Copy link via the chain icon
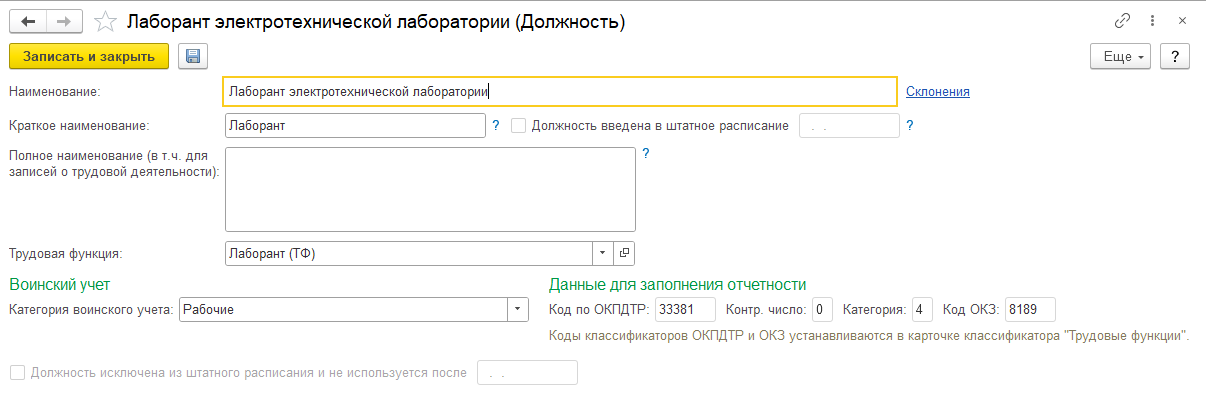1206x398 pixels. [x=1122, y=21]
